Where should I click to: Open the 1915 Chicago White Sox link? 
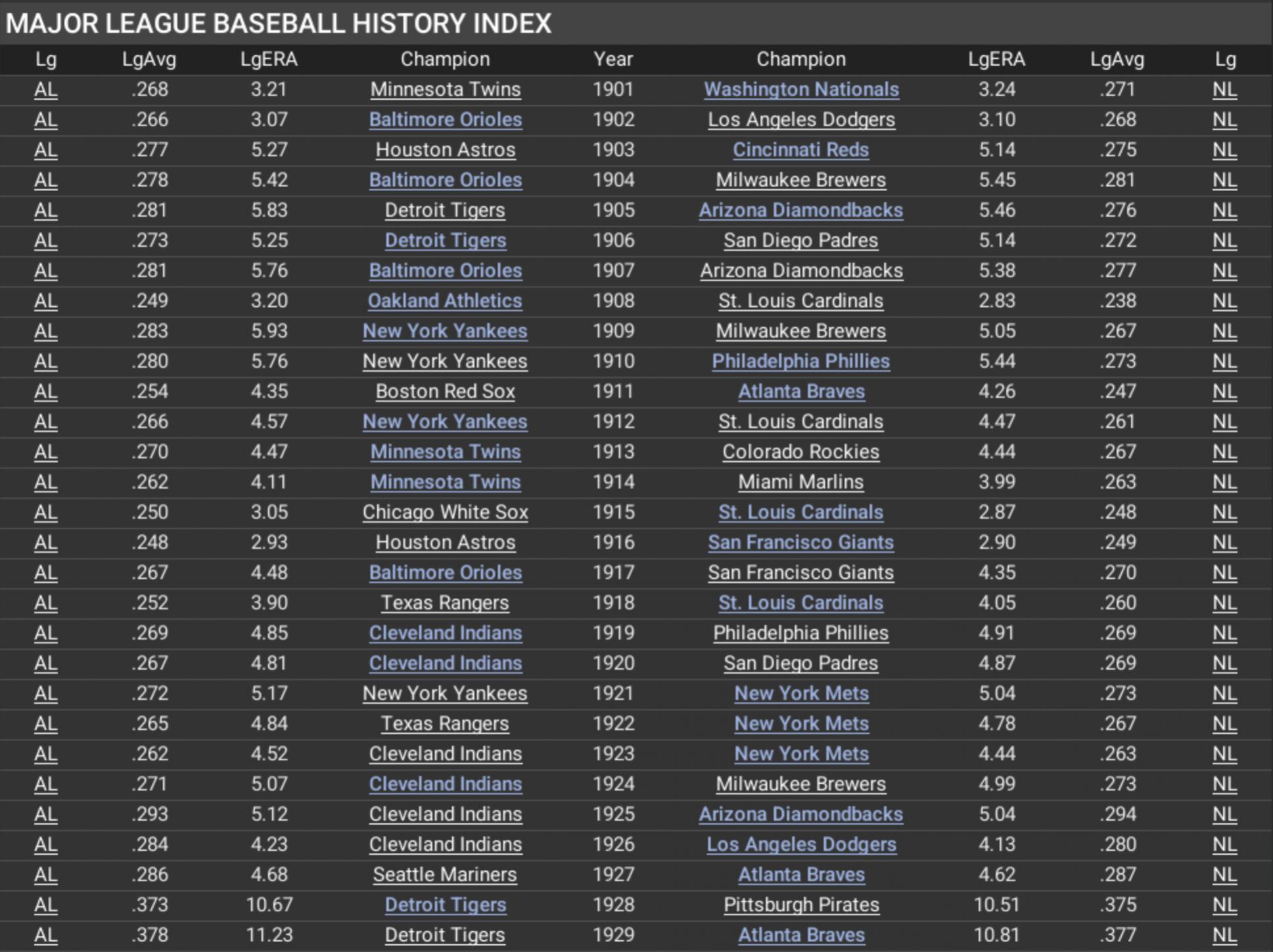tap(445, 512)
